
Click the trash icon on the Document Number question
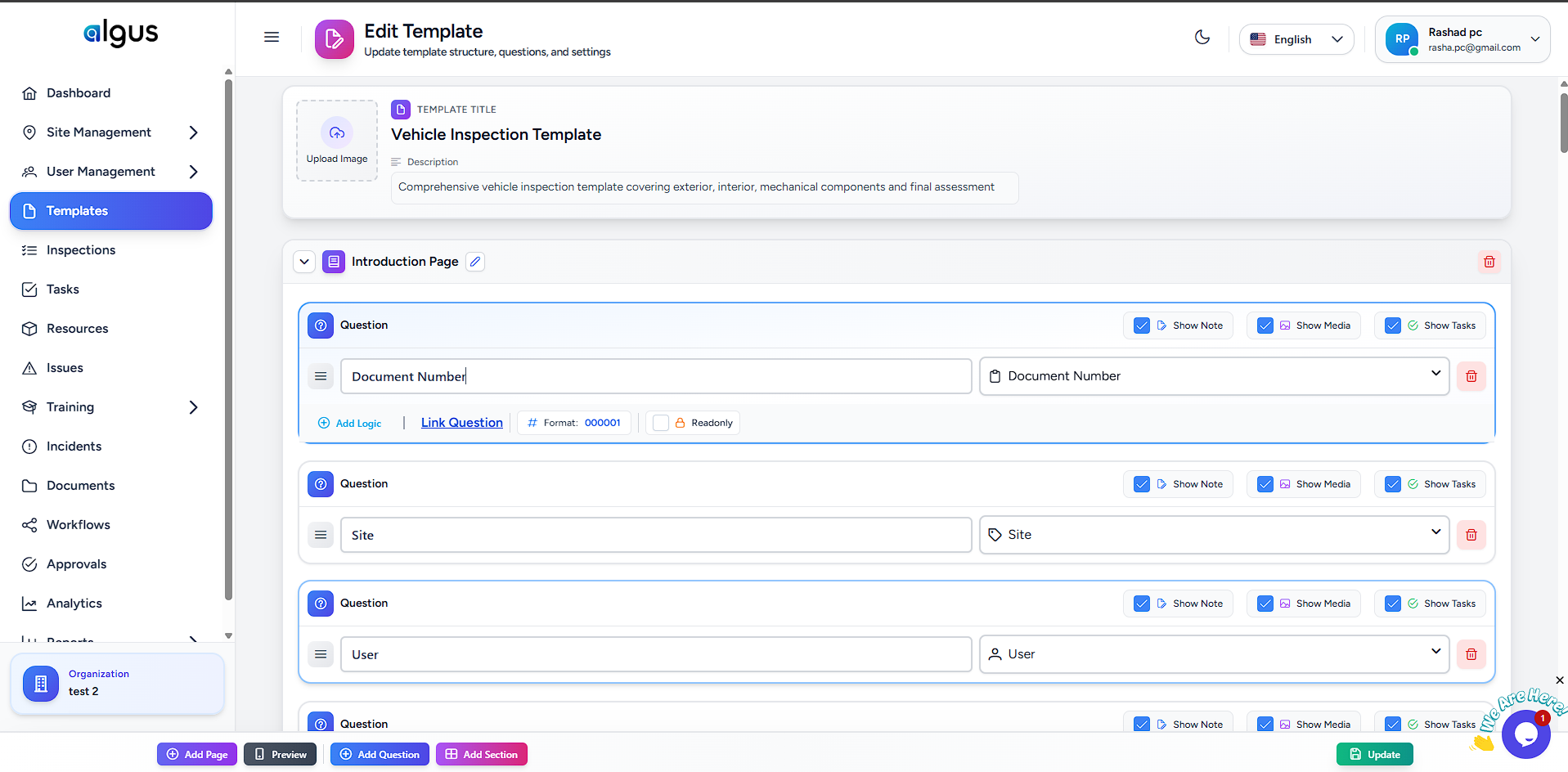click(1471, 375)
